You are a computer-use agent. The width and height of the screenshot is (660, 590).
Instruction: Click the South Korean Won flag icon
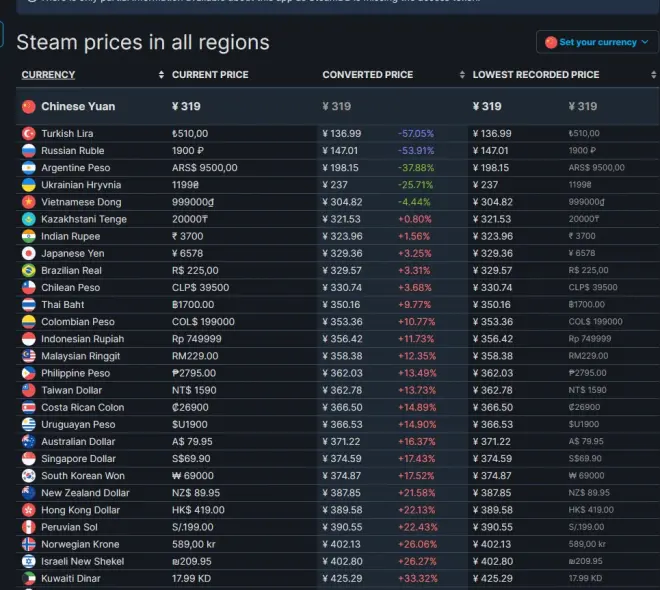coord(29,476)
